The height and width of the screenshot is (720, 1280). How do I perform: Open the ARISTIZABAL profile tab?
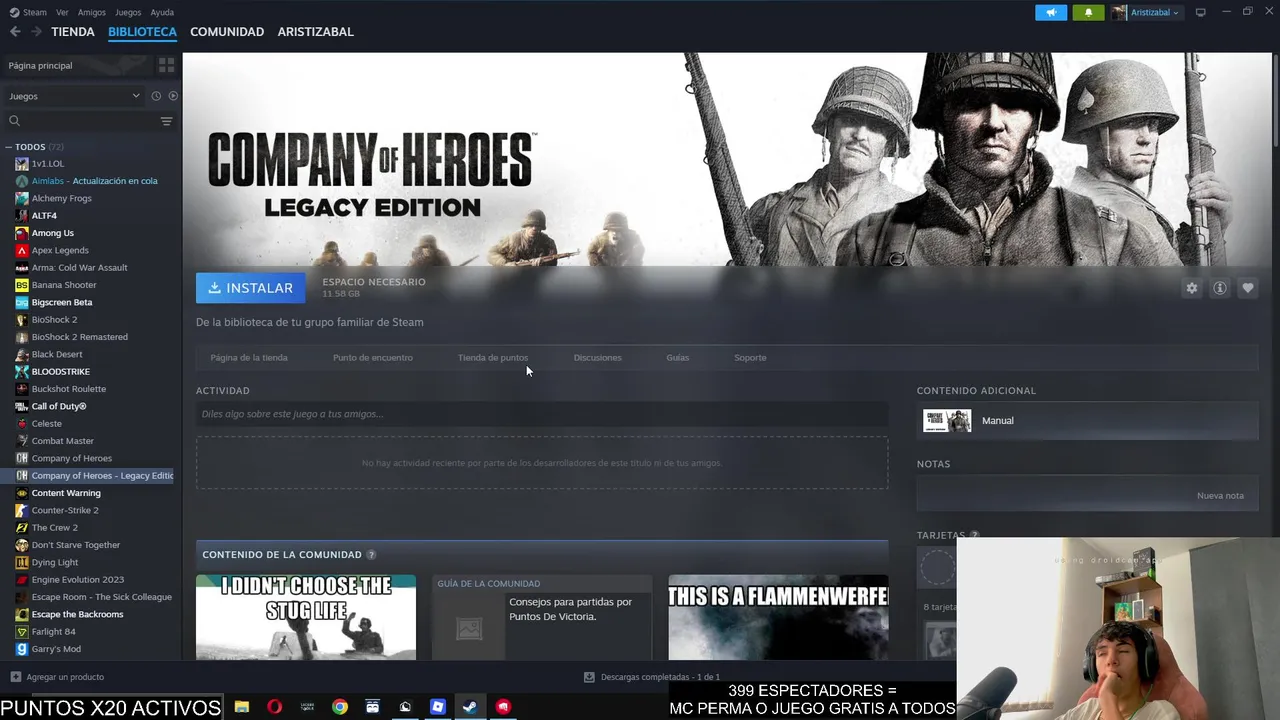click(x=315, y=32)
